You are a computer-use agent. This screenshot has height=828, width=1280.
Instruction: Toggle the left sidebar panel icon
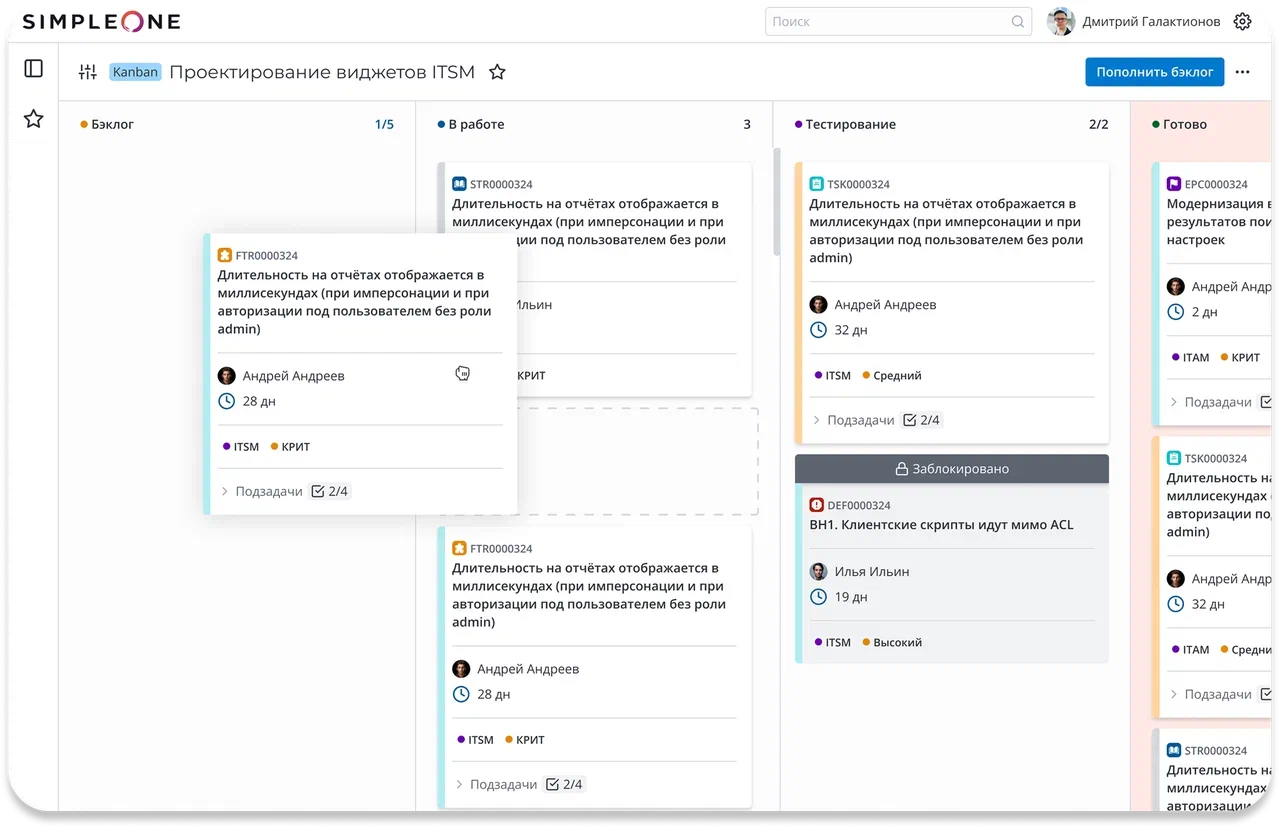(x=34, y=68)
